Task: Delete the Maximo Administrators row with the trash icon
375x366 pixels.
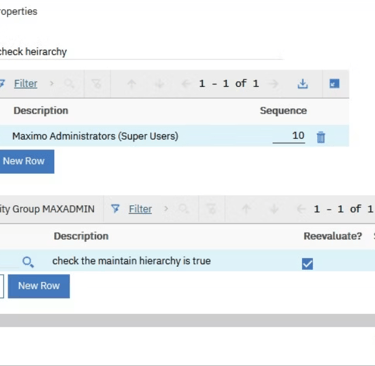Action: 321,137
